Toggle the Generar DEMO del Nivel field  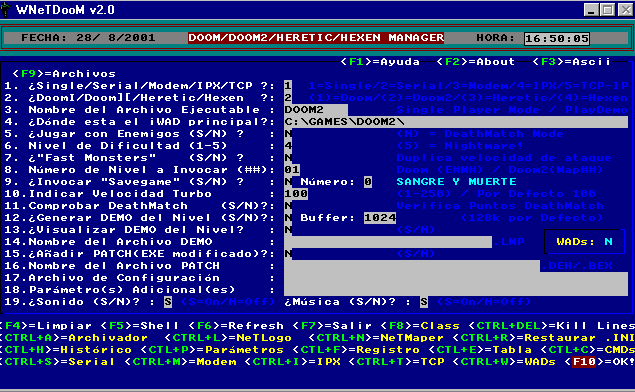tap(288, 218)
